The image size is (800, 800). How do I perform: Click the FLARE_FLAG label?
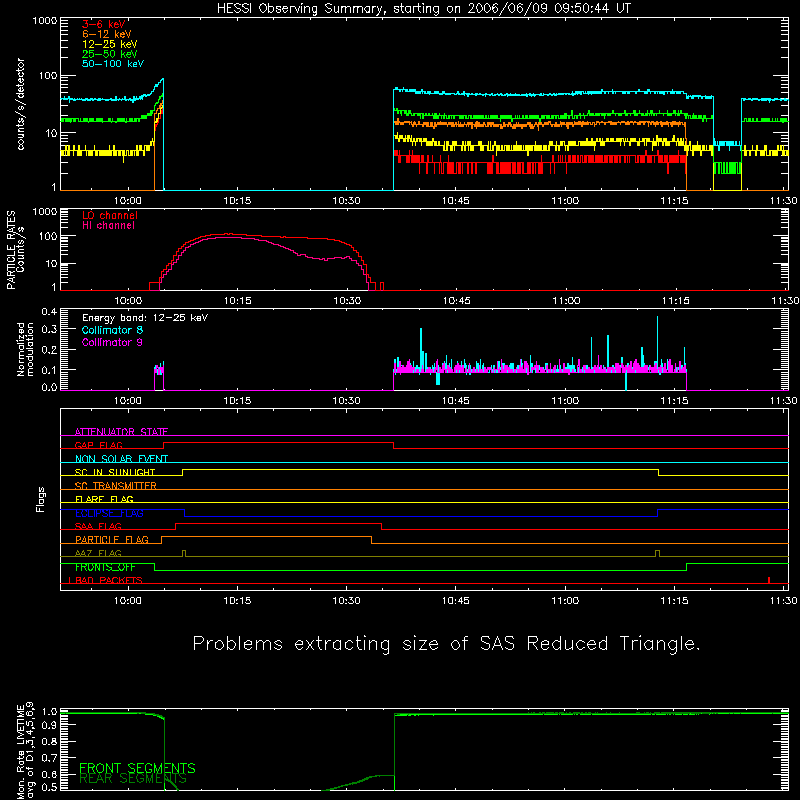pos(104,499)
